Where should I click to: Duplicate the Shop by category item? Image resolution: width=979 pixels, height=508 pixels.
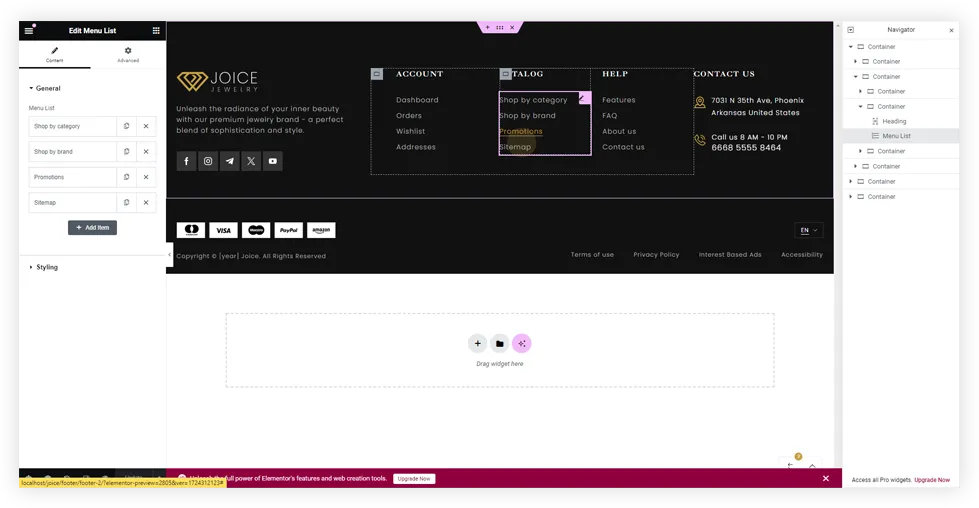point(126,126)
